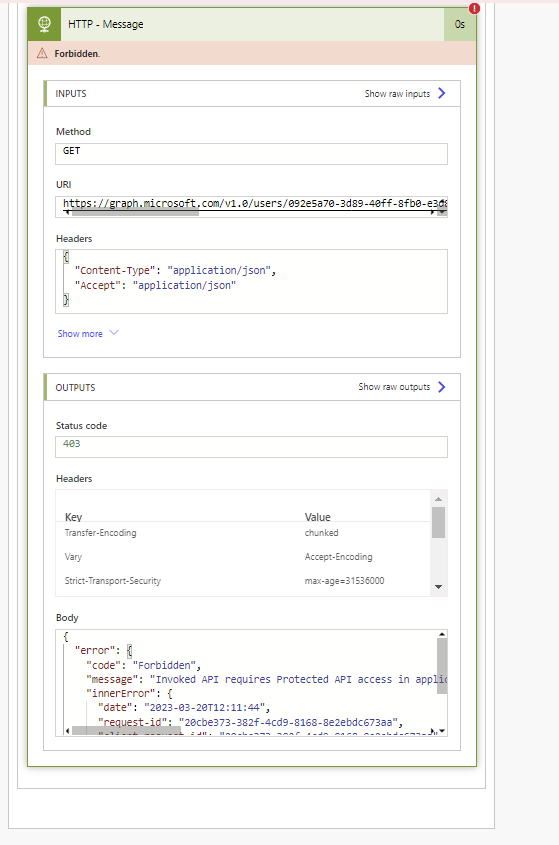Click the Transfer-Encoding header key

click(100, 532)
